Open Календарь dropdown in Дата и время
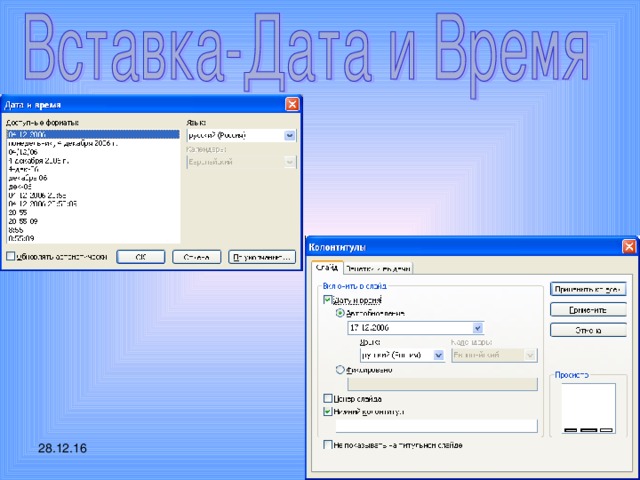 pyautogui.click(x=289, y=162)
